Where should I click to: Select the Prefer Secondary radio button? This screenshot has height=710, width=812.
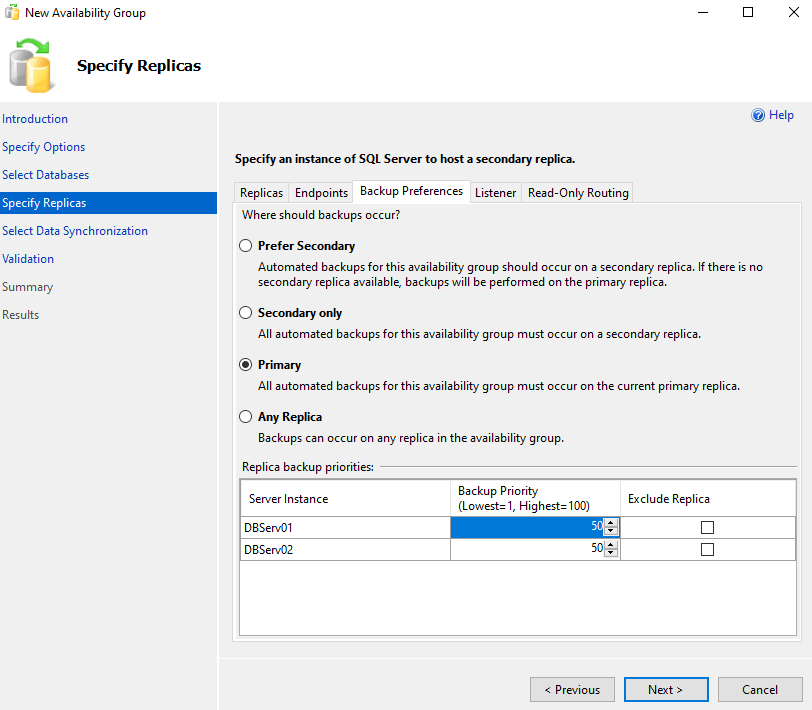point(246,246)
